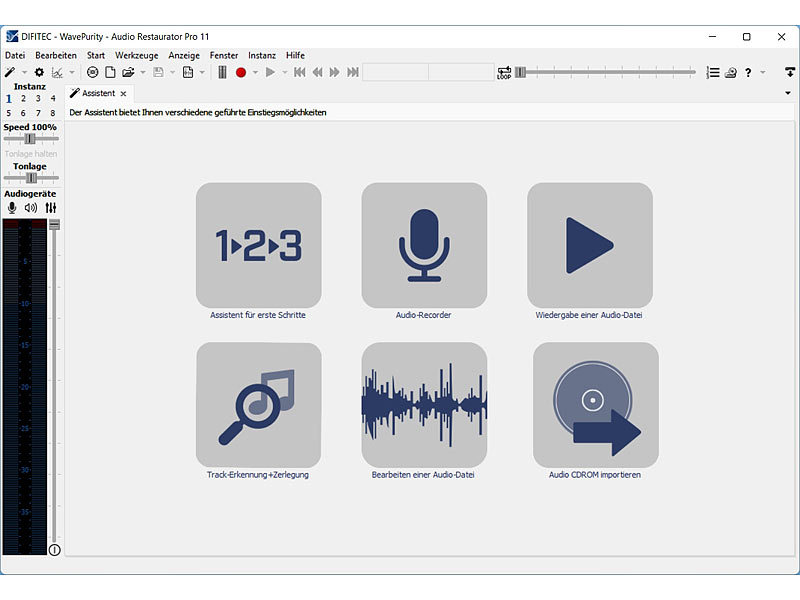Launch Assistent für erste Schritte tile
The width and height of the screenshot is (800, 600).
tap(259, 245)
